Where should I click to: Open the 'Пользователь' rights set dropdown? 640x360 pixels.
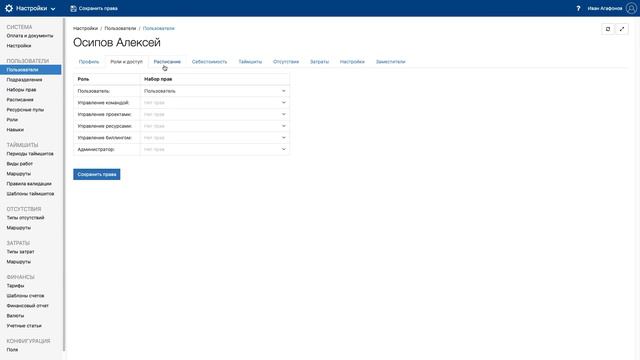coord(215,91)
